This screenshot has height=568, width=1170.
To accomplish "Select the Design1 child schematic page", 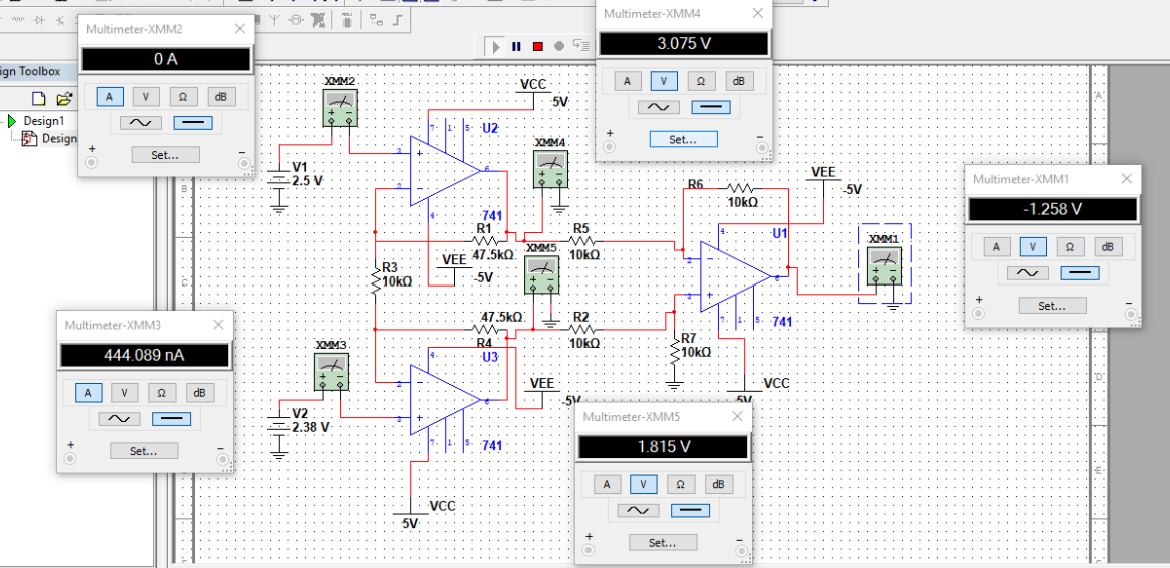I will [59, 138].
